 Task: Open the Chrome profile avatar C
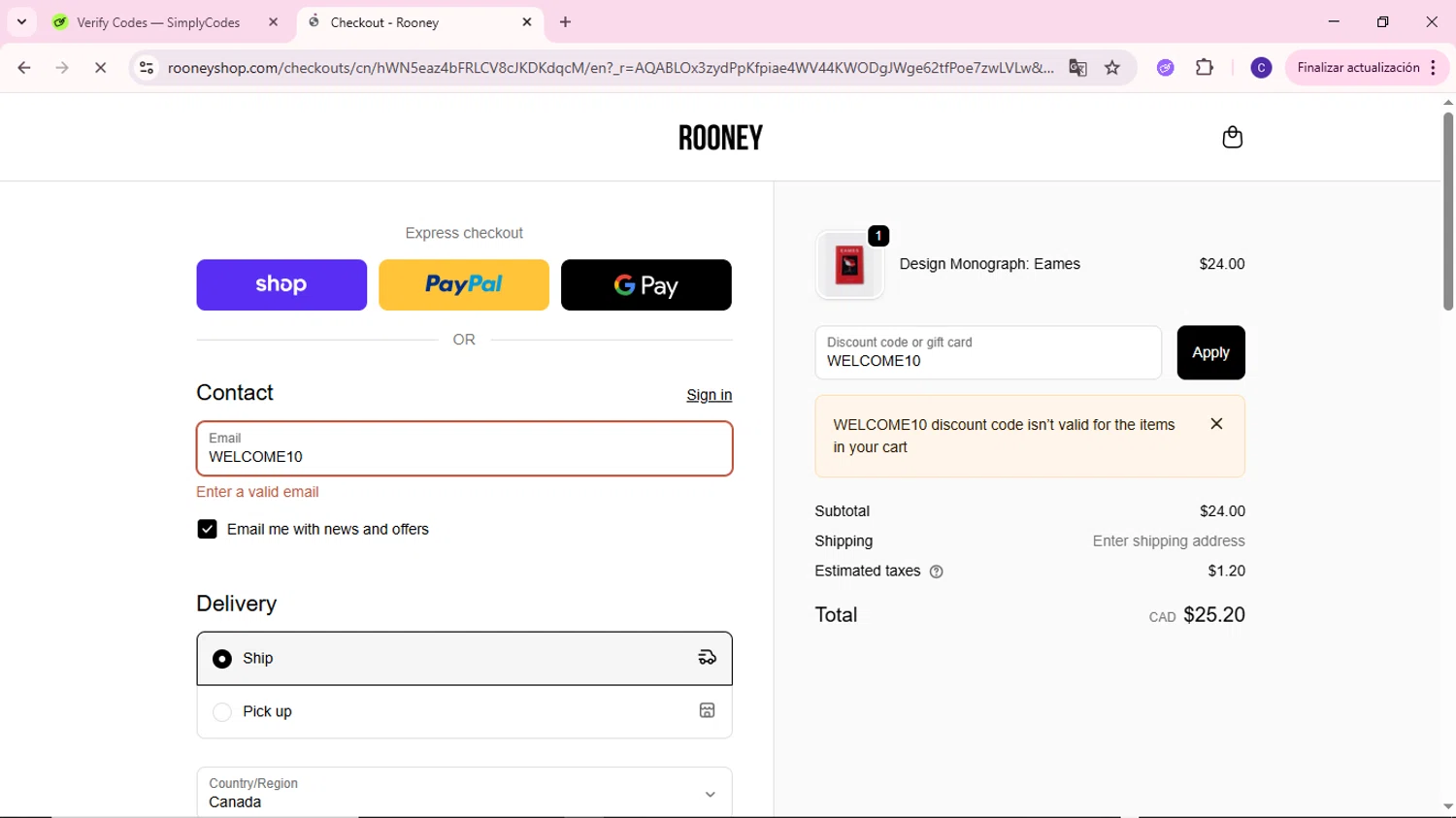(x=1261, y=67)
